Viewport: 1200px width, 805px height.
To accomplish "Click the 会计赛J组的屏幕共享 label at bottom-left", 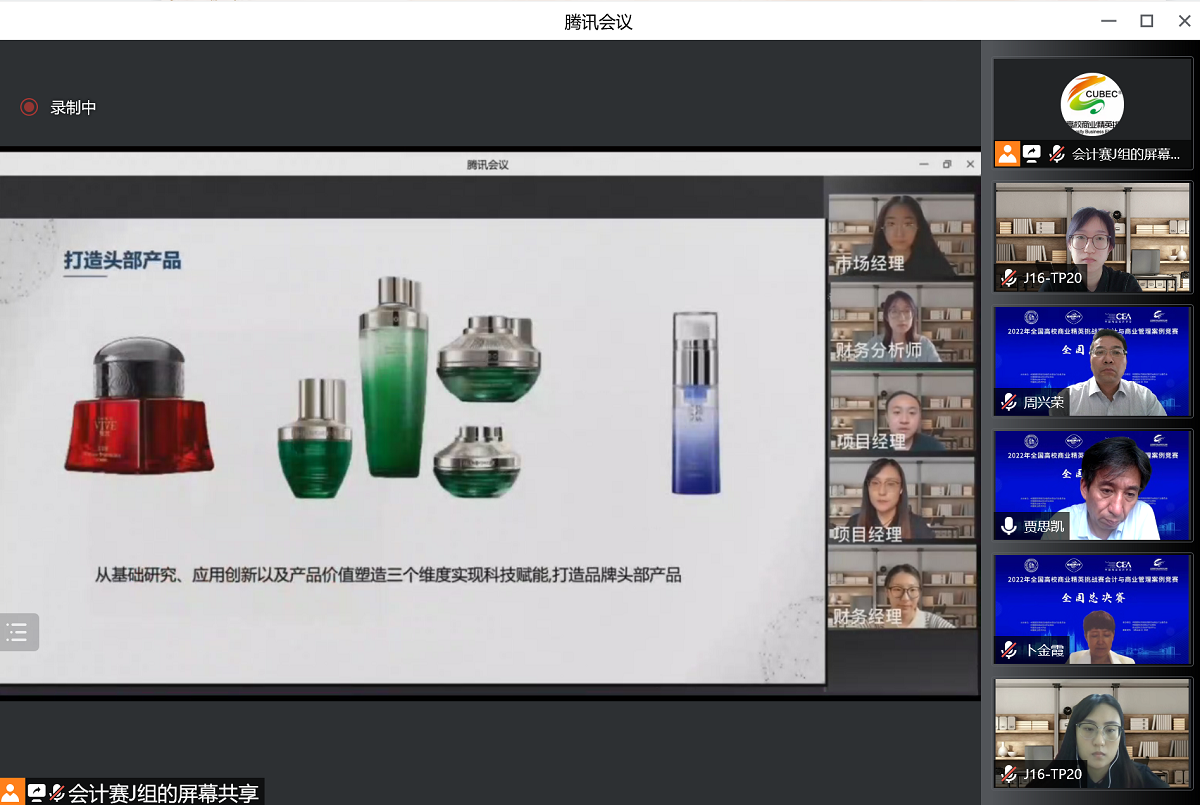I will tap(164, 793).
